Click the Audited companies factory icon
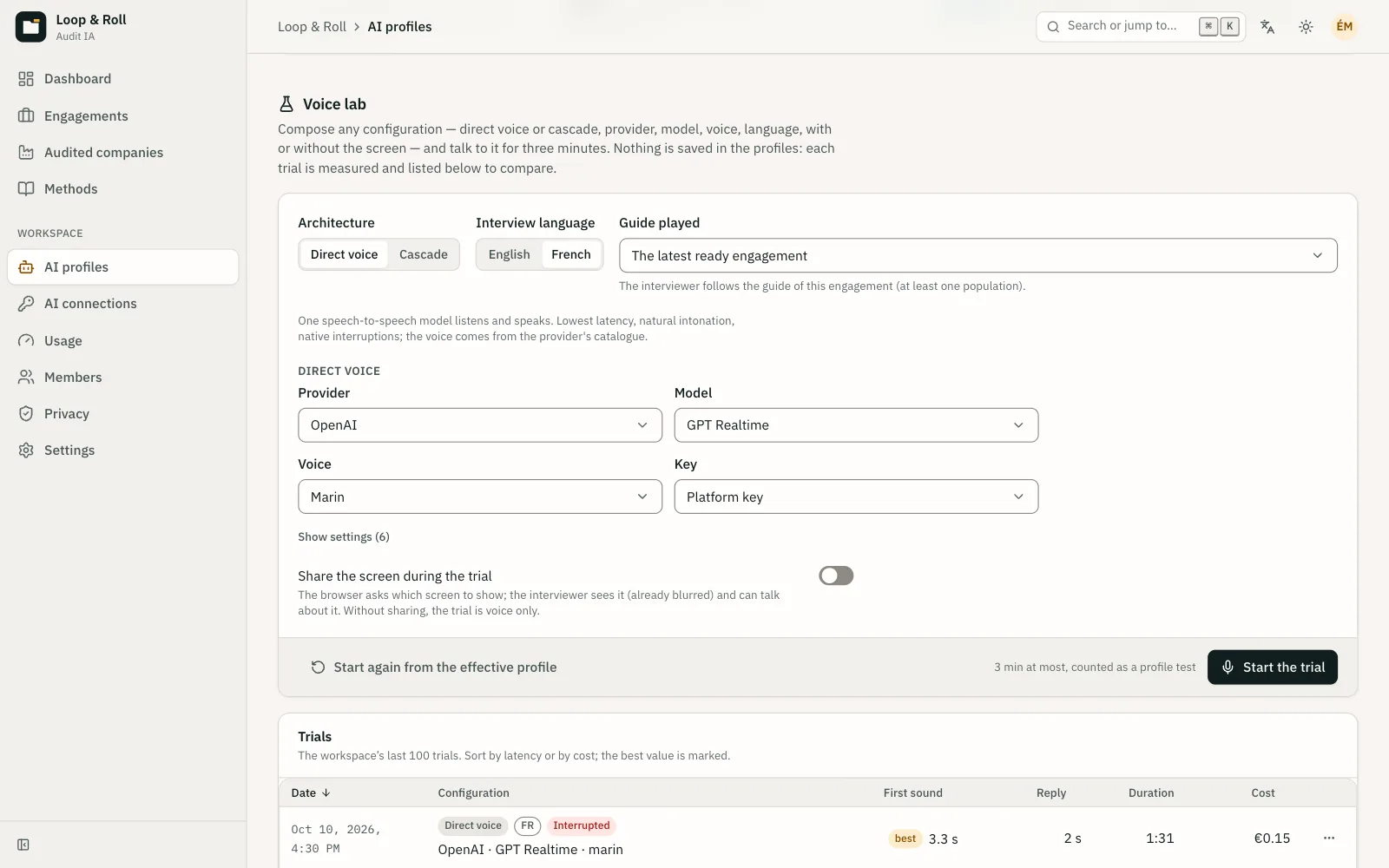The image size is (1389, 868). [x=26, y=152]
